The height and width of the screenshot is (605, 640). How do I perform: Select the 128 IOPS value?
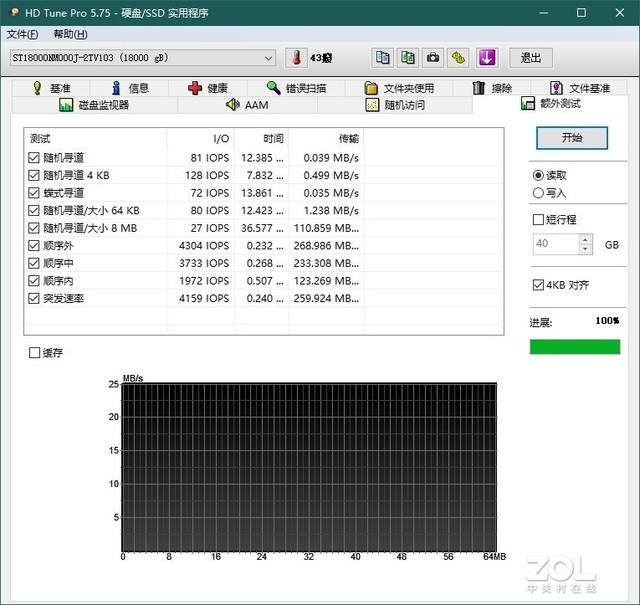(207, 175)
